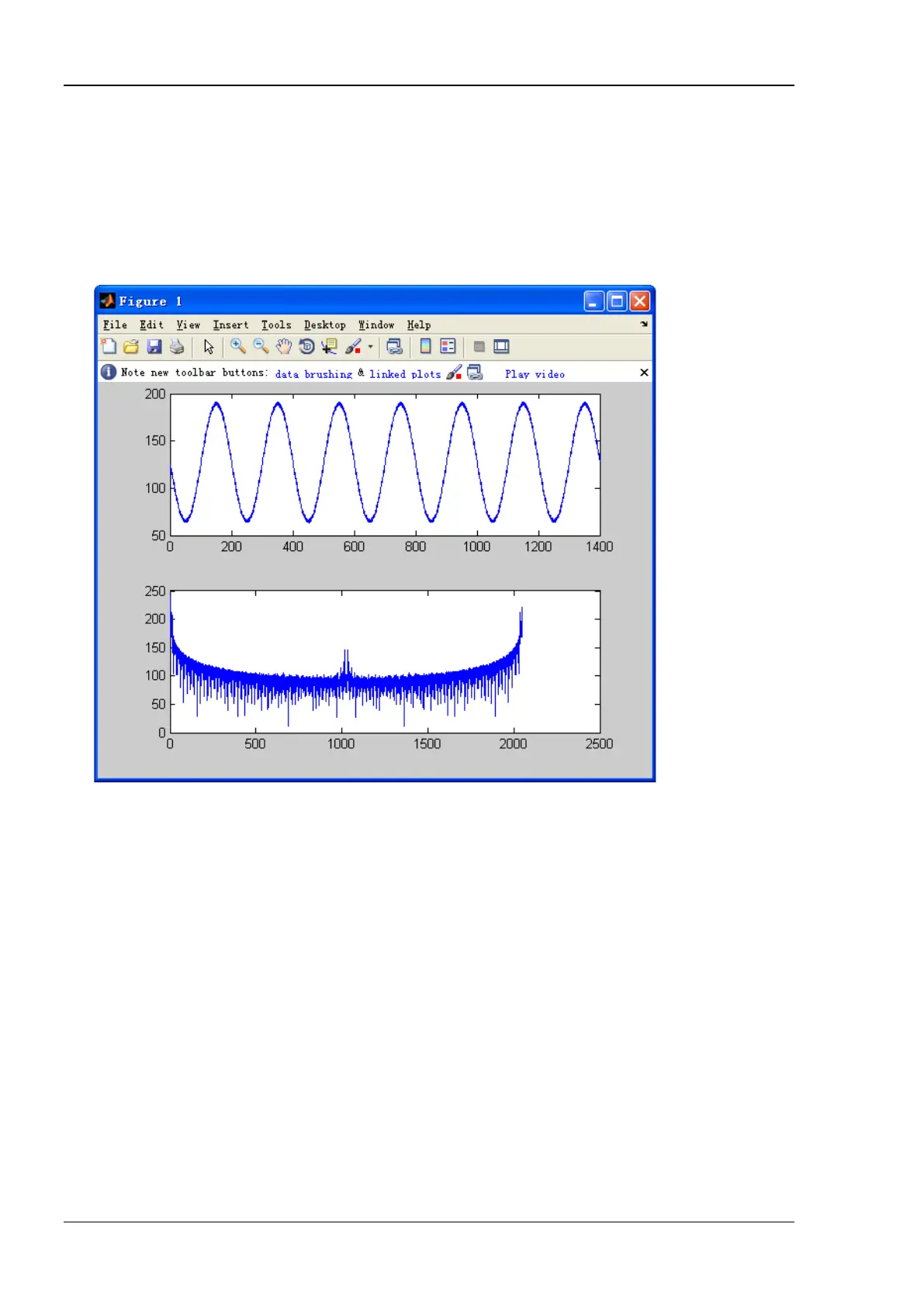This screenshot has width=924, height=1307.
Task: Open the View menu
Action: point(188,325)
